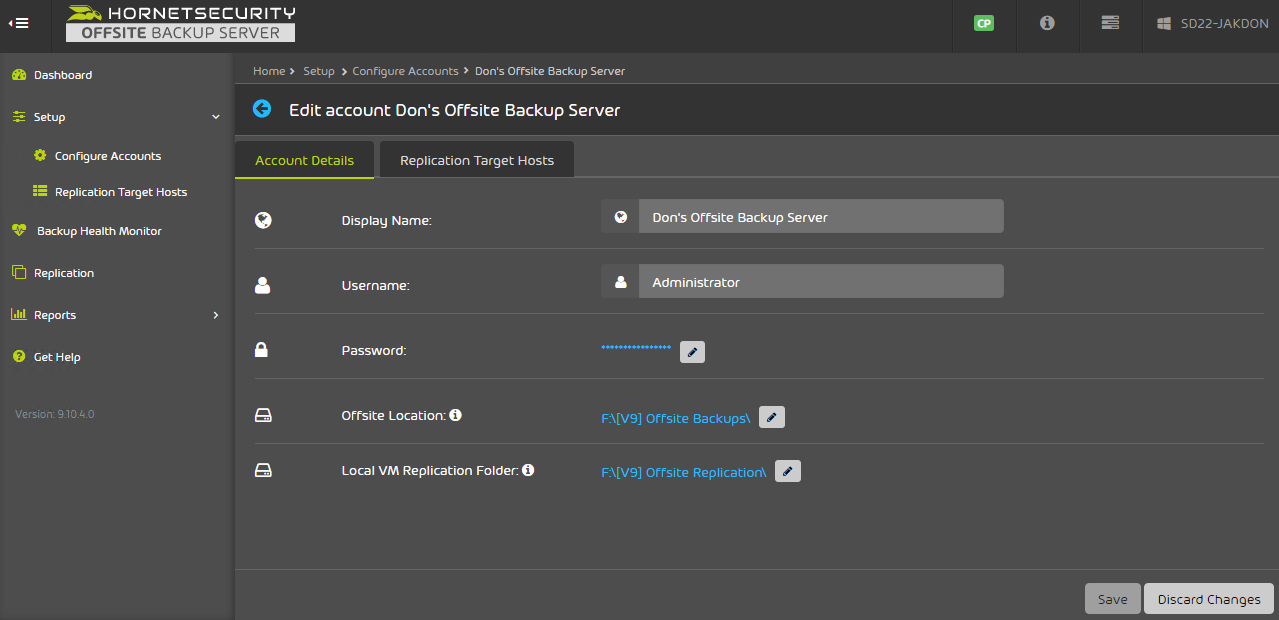Expand the Reports submenu arrow

pos(216,315)
